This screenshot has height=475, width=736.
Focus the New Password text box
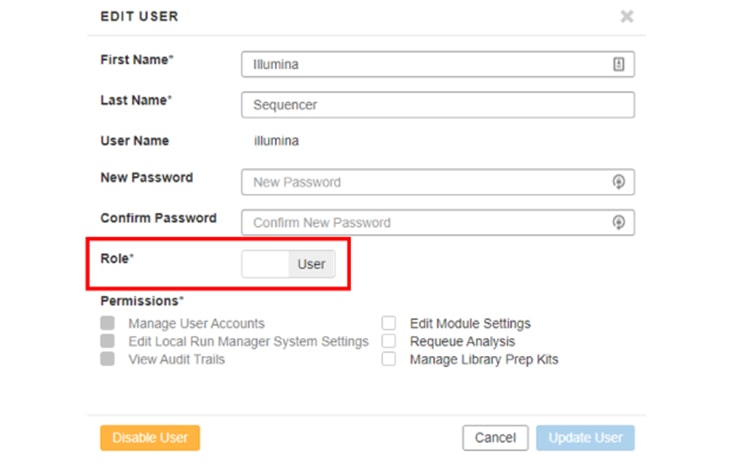point(425,182)
